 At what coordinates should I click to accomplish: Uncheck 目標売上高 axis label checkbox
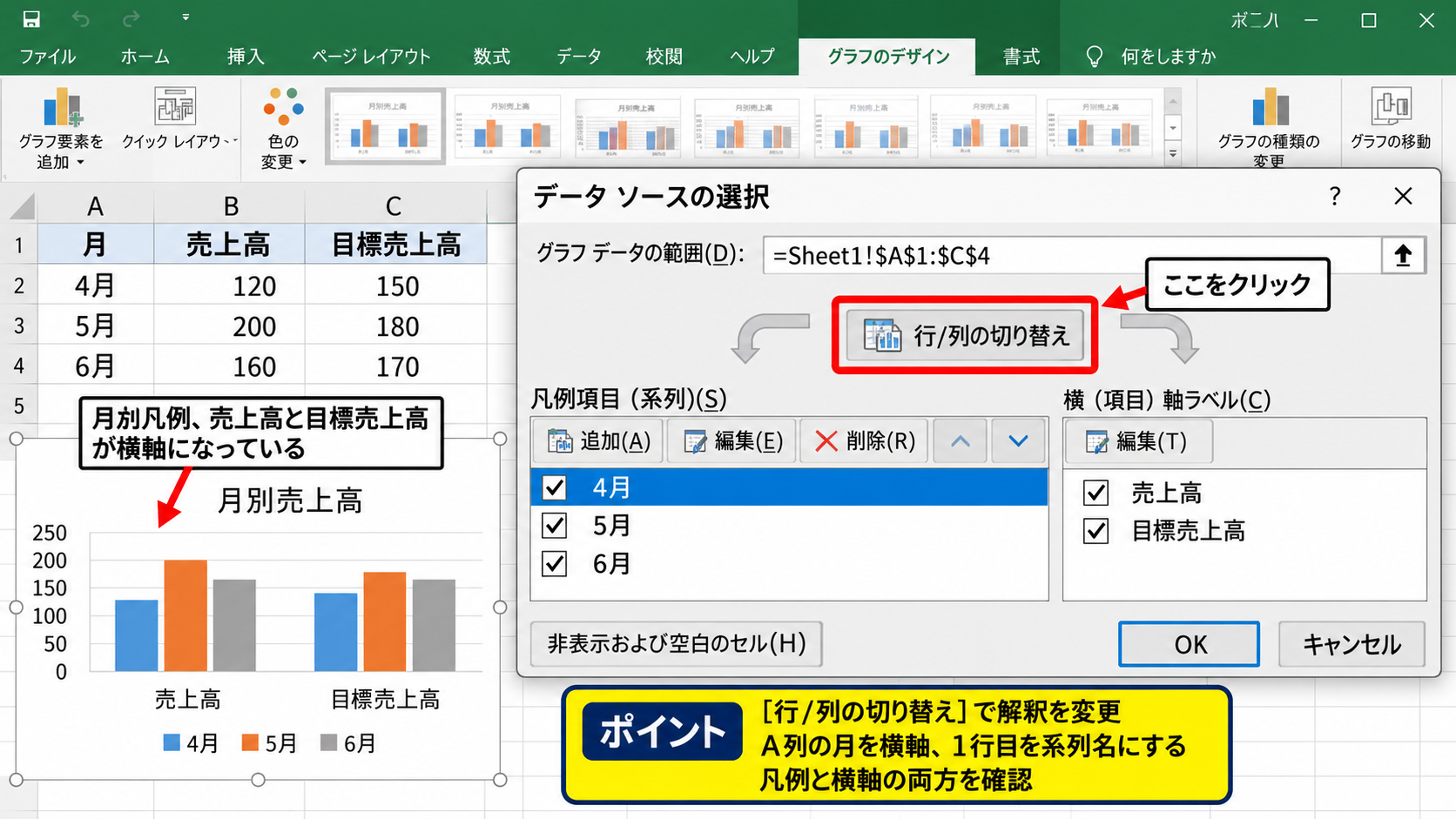(x=1095, y=531)
